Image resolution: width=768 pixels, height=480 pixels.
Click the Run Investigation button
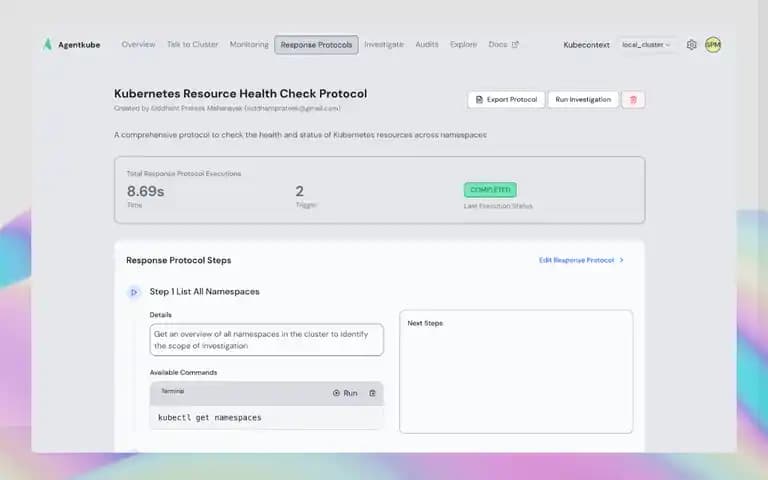point(583,99)
